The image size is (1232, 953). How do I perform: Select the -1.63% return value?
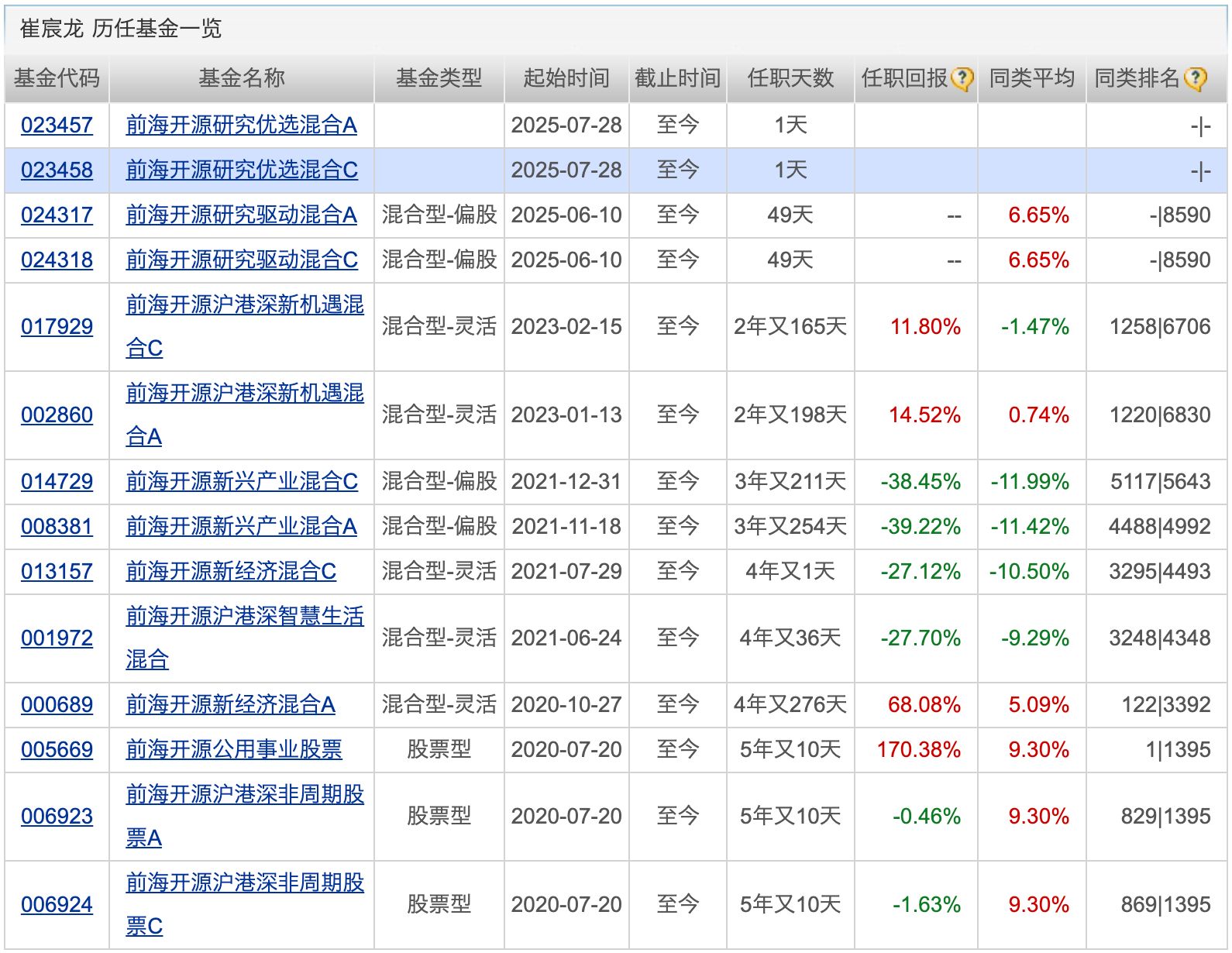(x=926, y=904)
